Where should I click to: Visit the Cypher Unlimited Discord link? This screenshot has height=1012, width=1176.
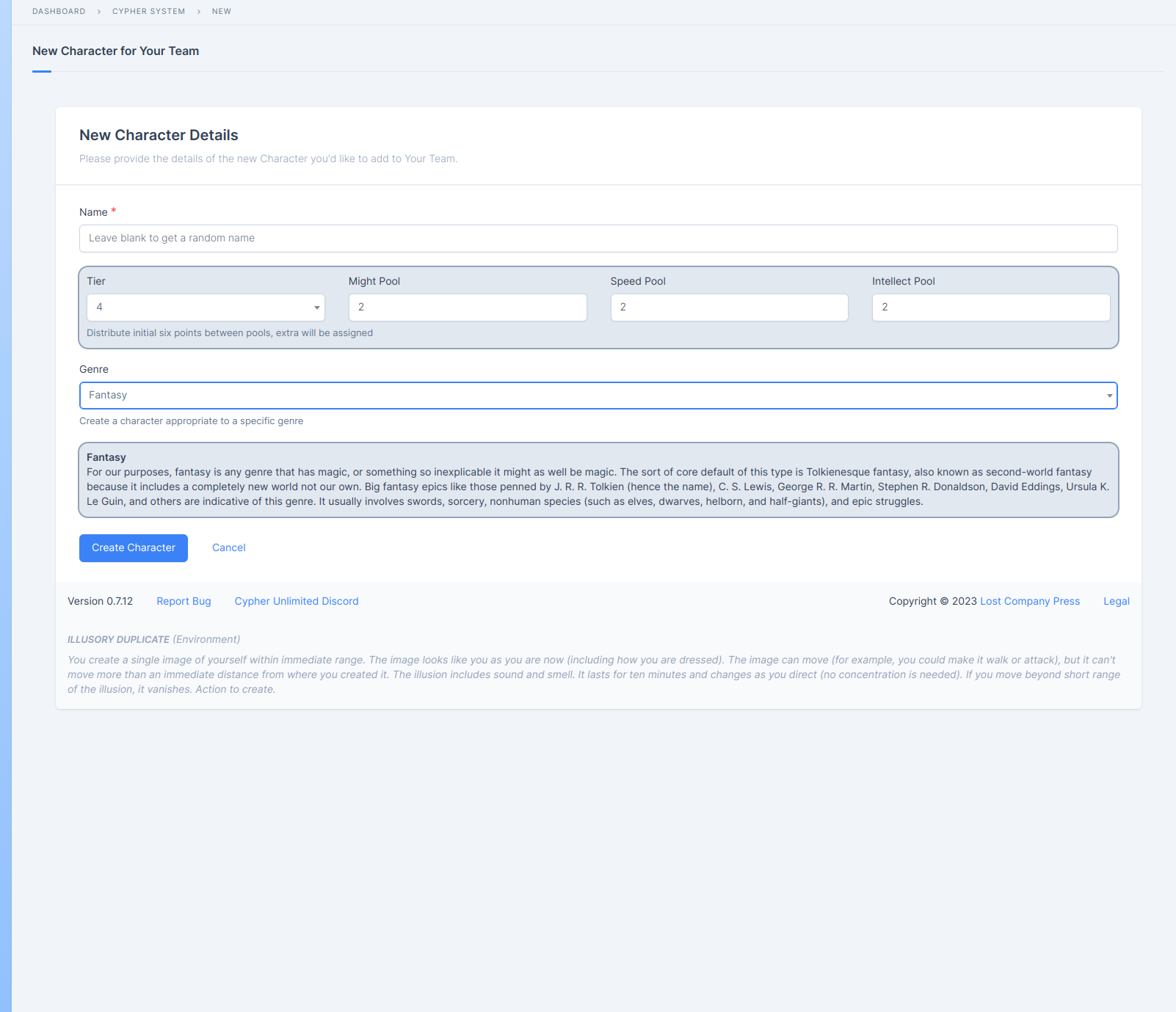[297, 601]
